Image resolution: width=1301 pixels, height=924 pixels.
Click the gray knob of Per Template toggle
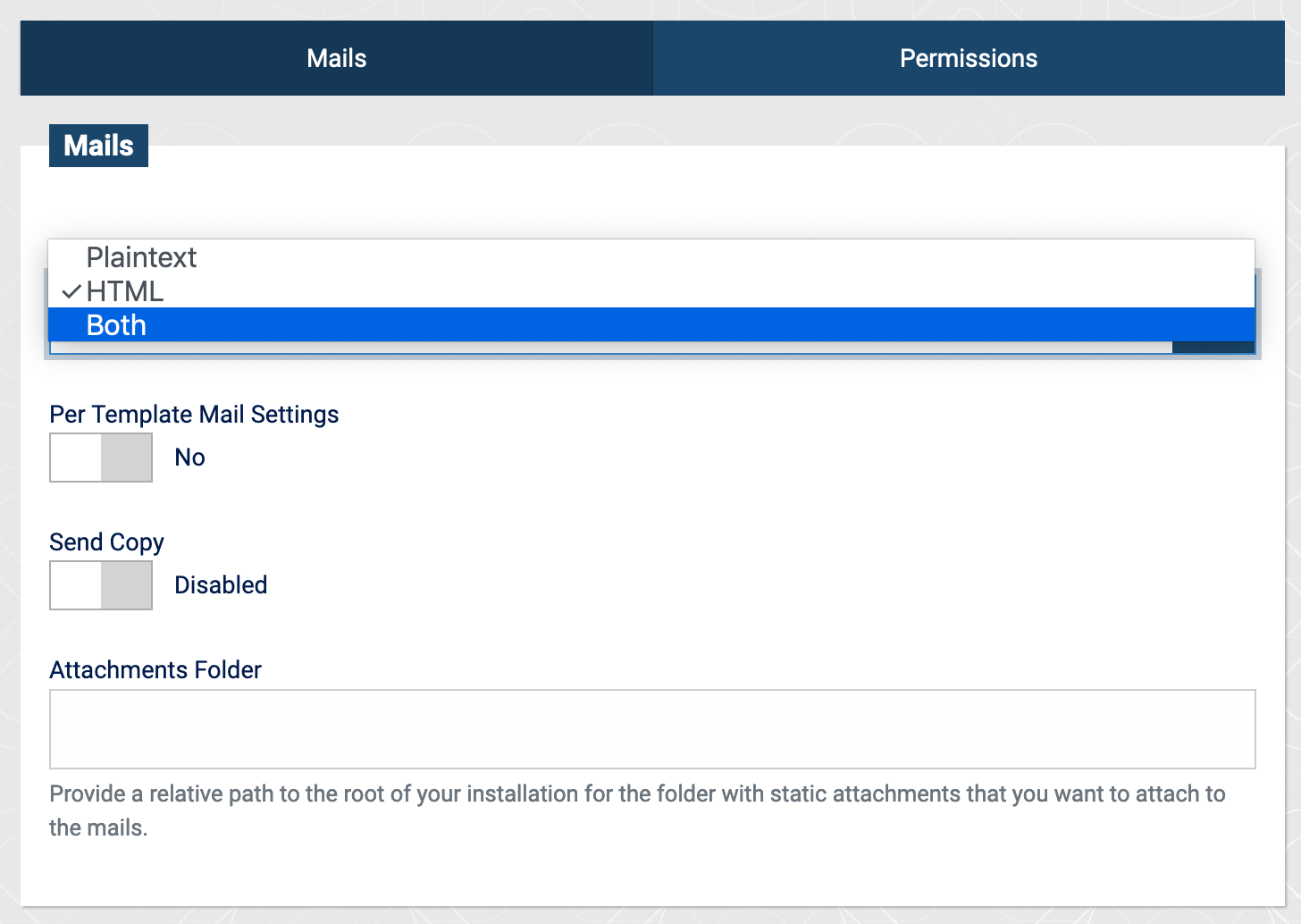126,458
